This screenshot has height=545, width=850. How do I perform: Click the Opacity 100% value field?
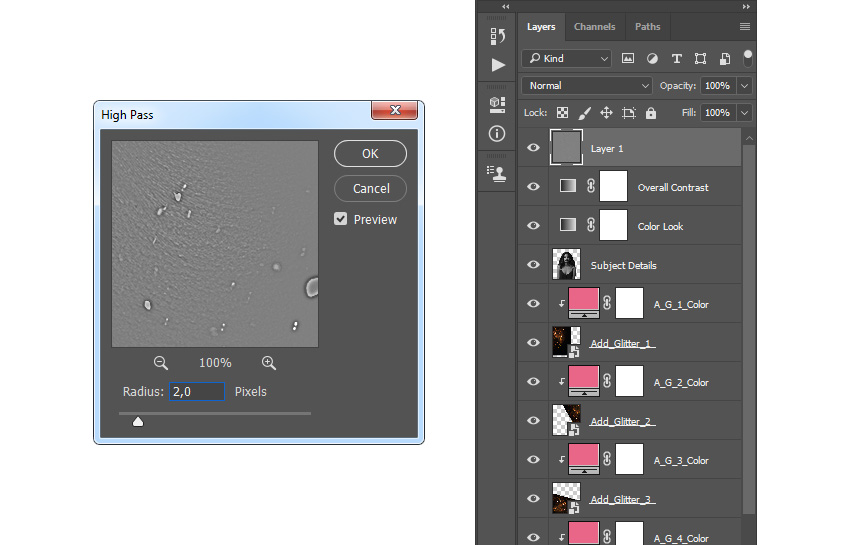coord(718,86)
